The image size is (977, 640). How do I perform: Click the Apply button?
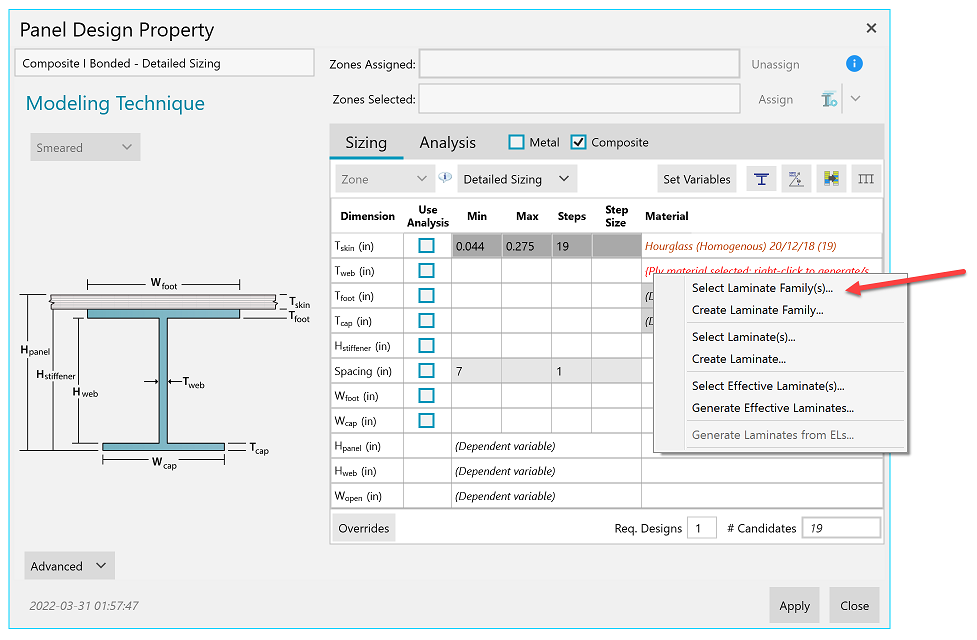coord(794,605)
